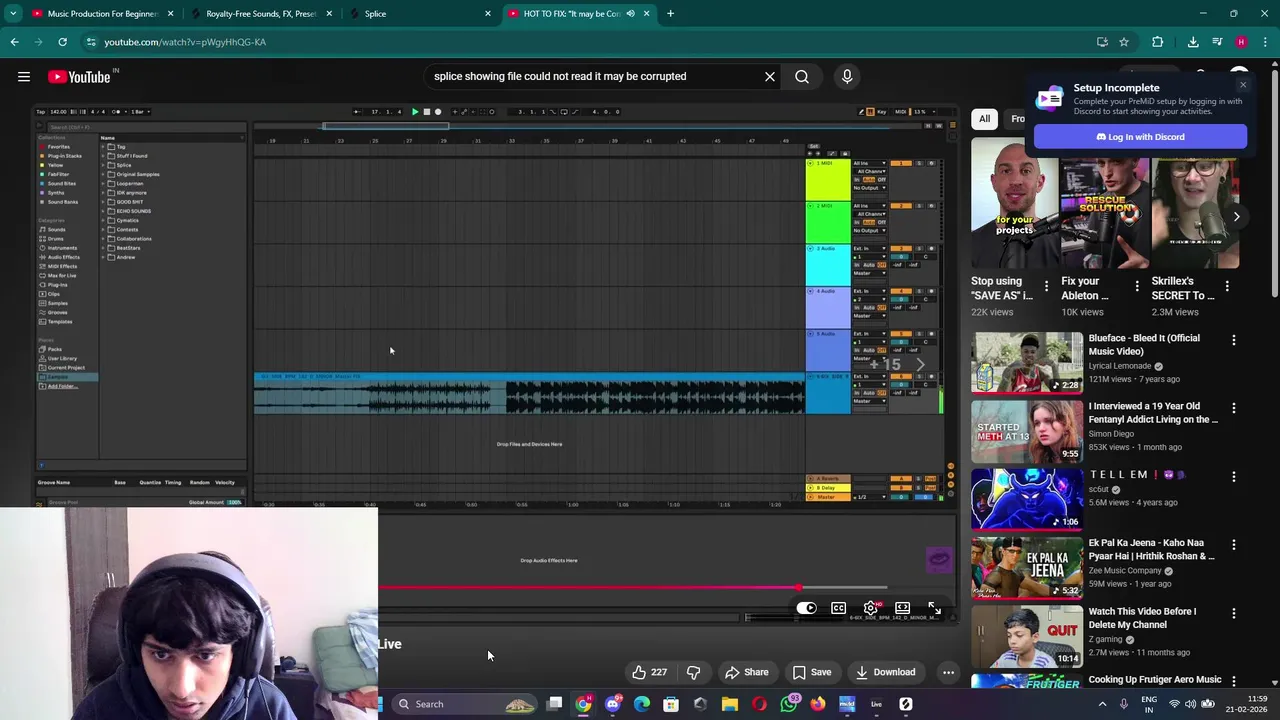The width and height of the screenshot is (1280, 720).
Task: Open video settings gear icon
Action: 871,608
